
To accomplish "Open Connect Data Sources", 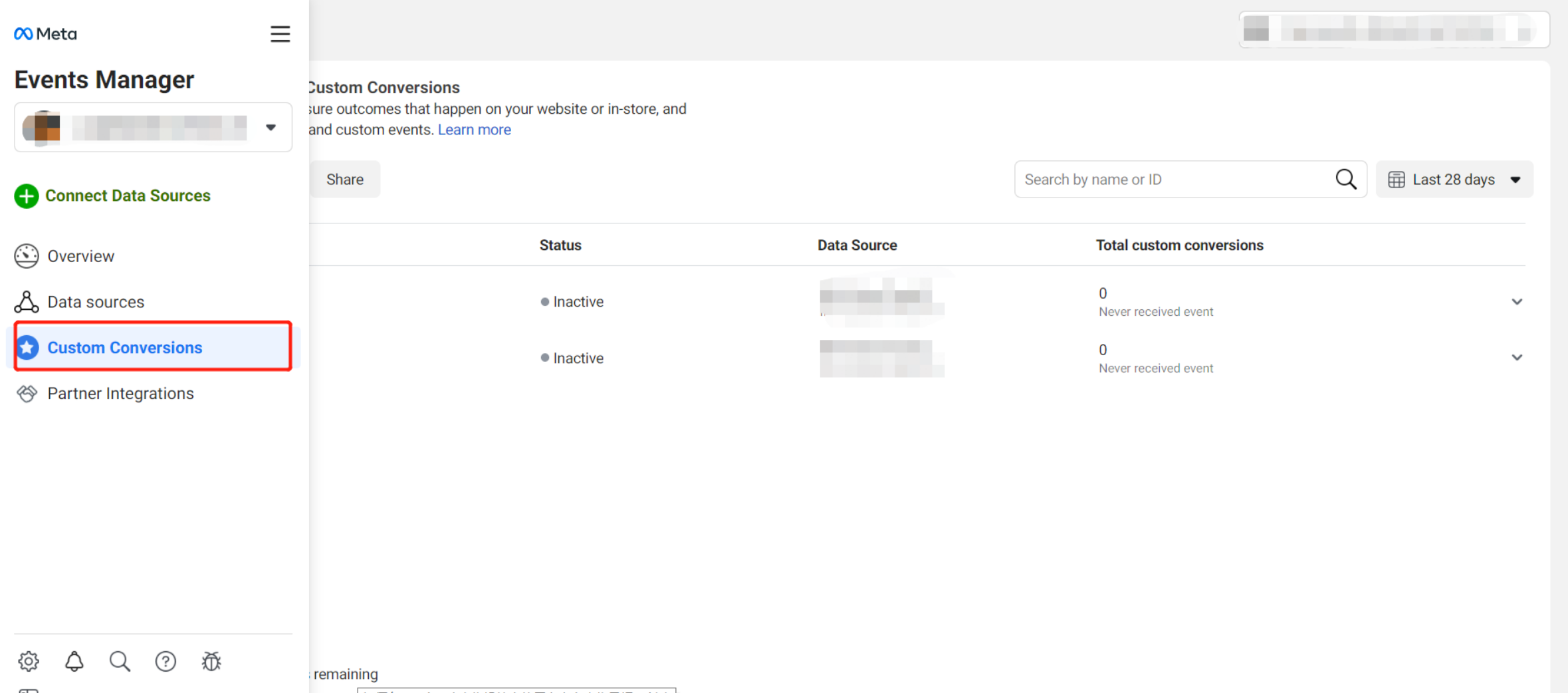I will [x=128, y=196].
